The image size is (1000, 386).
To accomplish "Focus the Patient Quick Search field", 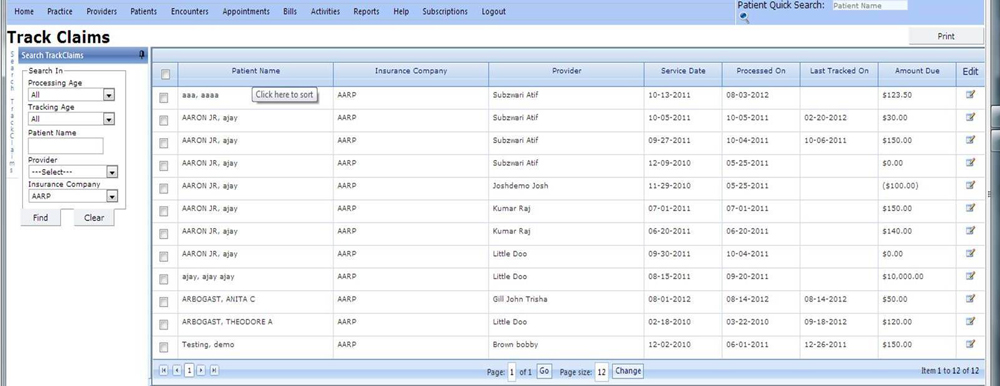I will tap(870, 5).
